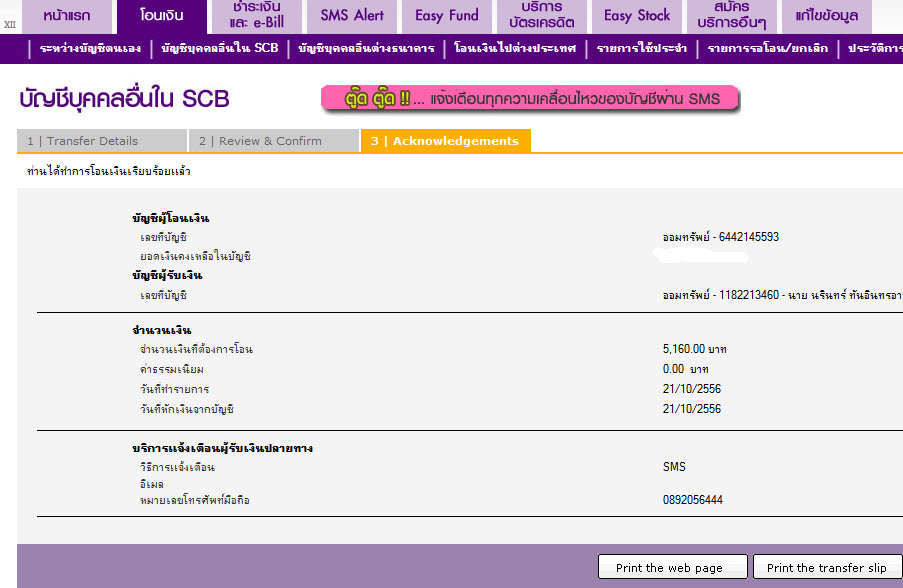Screen dimensions: 903x588
Task: Click the pink SMS alert promotion banner
Action: click(x=530, y=99)
